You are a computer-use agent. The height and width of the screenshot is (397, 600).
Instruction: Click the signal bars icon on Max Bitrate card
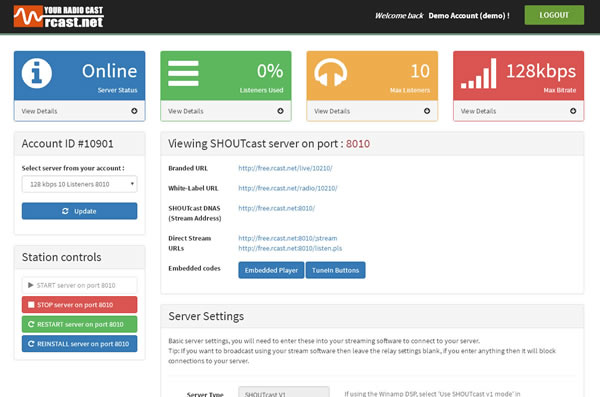(x=479, y=74)
